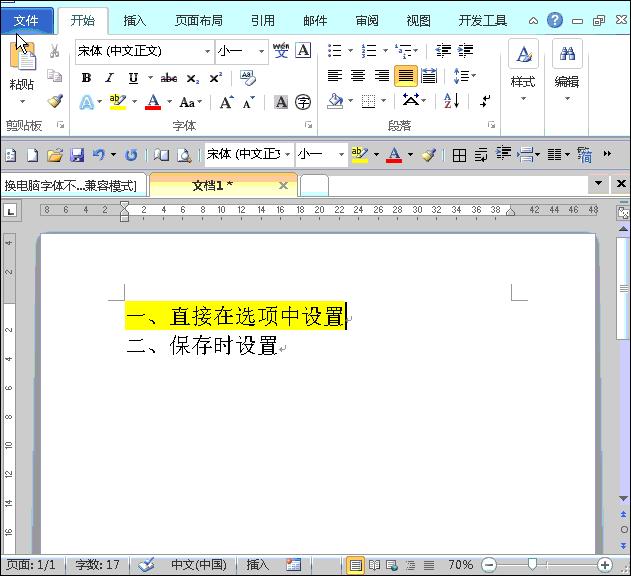Click the character border icon
Viewport: 631px width, 576px height.
[x=303, y=50]
